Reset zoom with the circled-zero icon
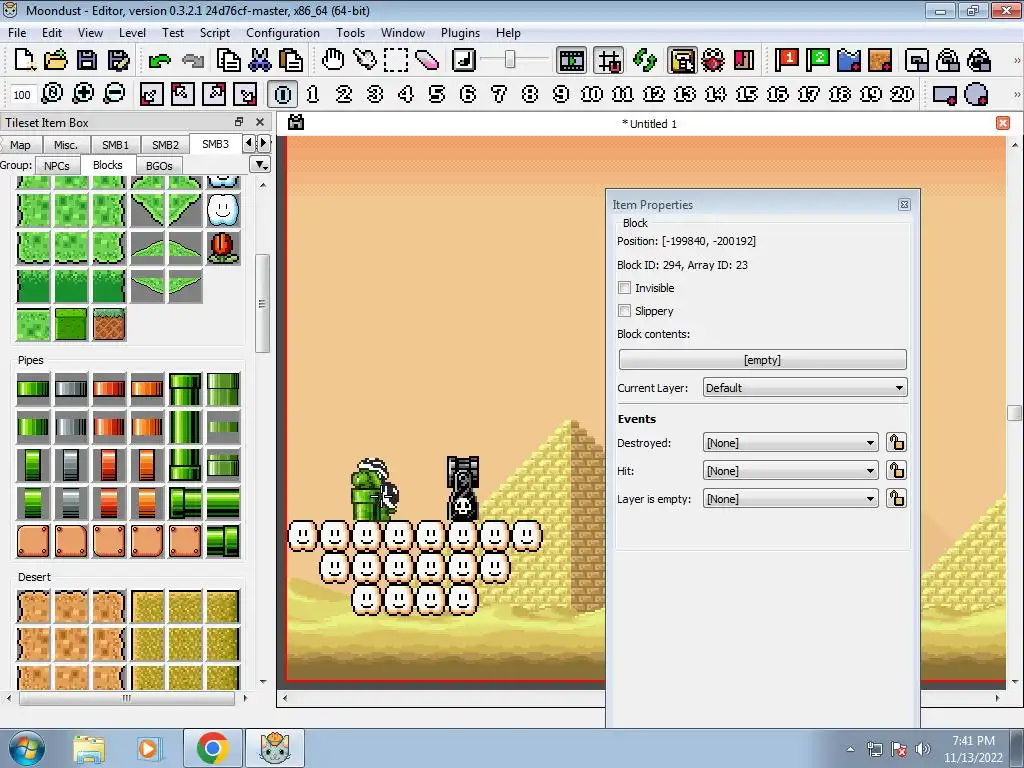 click(52, 94)
